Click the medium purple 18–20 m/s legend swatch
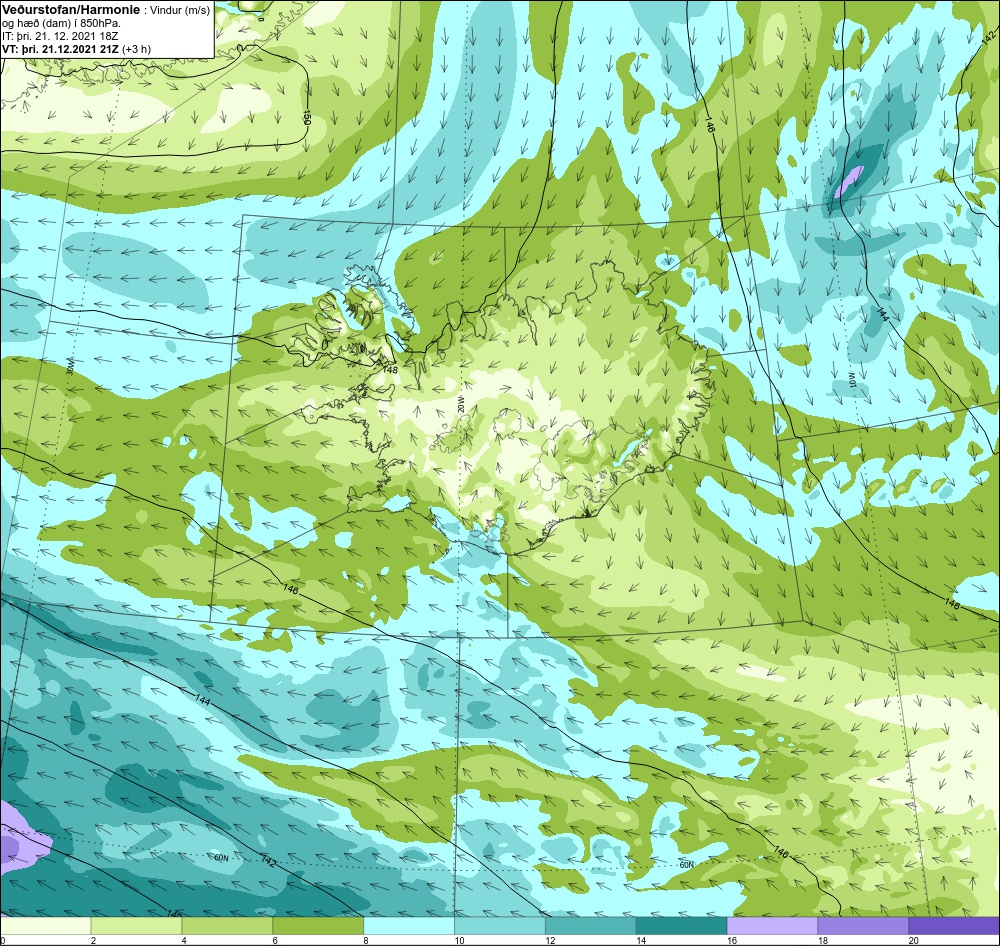Screen dimensions: 1000x946 point(864,926)
